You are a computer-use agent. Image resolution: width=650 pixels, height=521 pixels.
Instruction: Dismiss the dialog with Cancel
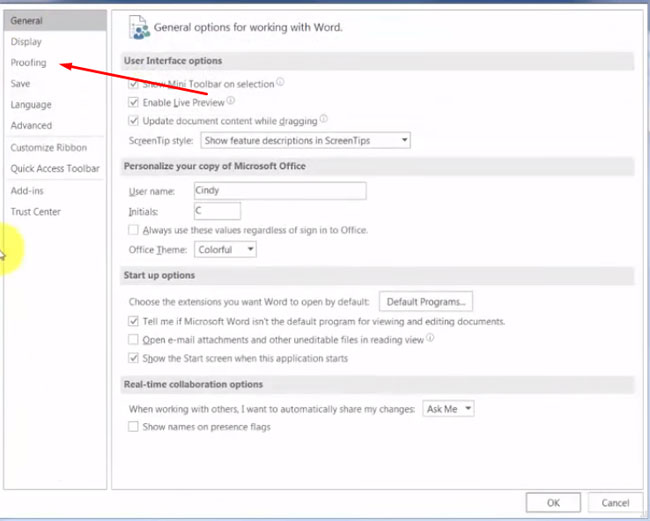615,503
